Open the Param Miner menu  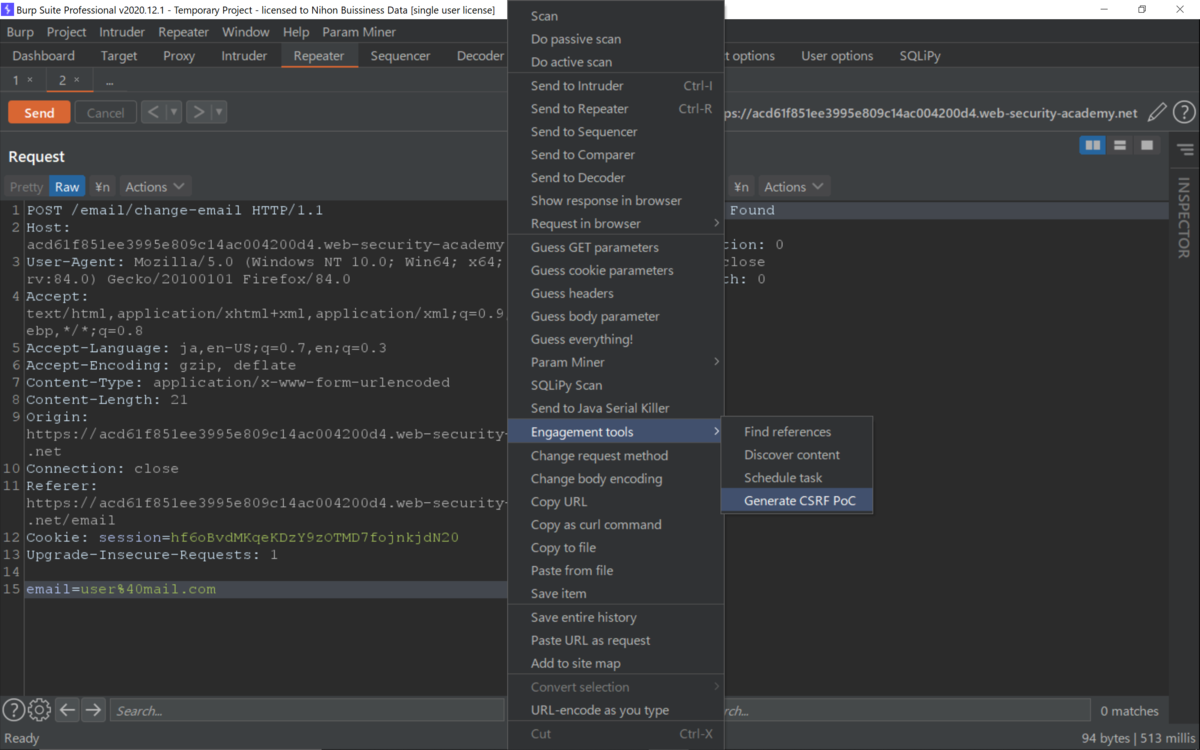point(359,32)
